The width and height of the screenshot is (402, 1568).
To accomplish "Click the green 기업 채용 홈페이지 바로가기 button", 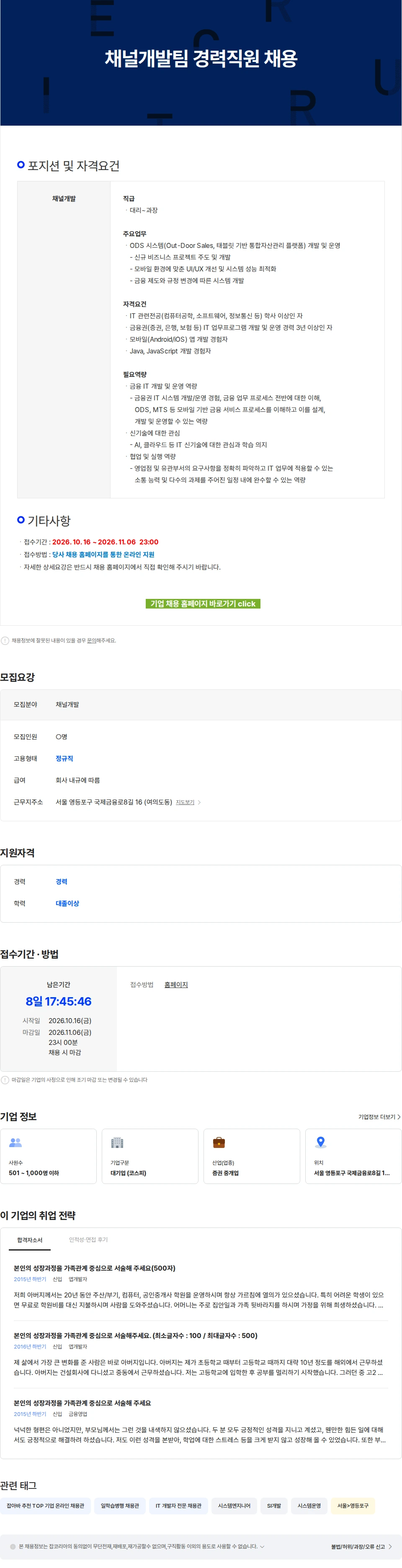I will 203,603.
